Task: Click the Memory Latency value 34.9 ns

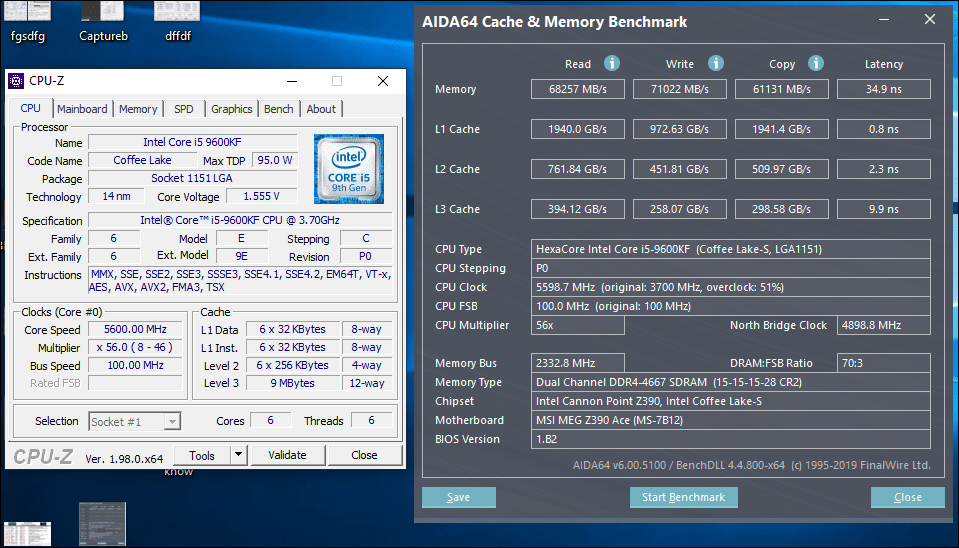Action: pos(884,89)
